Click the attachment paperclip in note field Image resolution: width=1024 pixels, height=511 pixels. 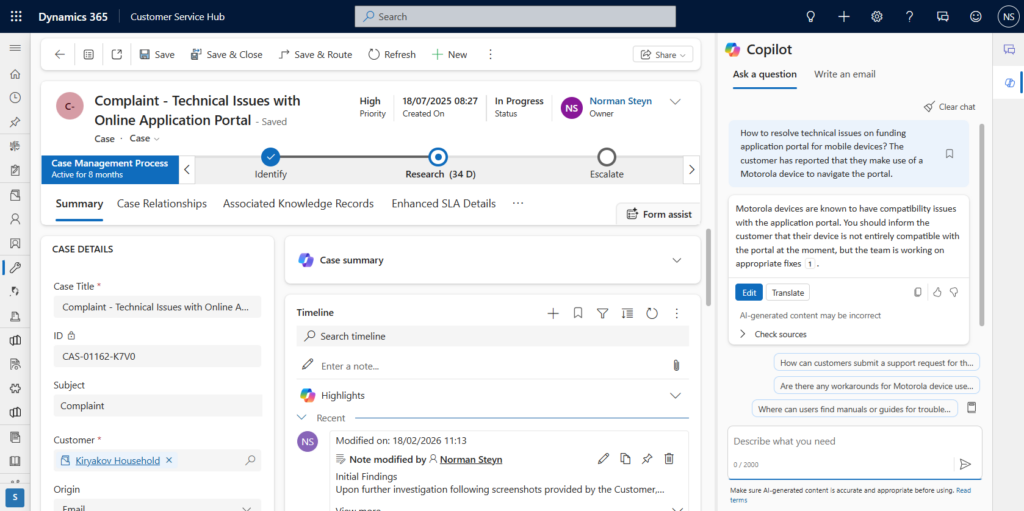[676, 366]
